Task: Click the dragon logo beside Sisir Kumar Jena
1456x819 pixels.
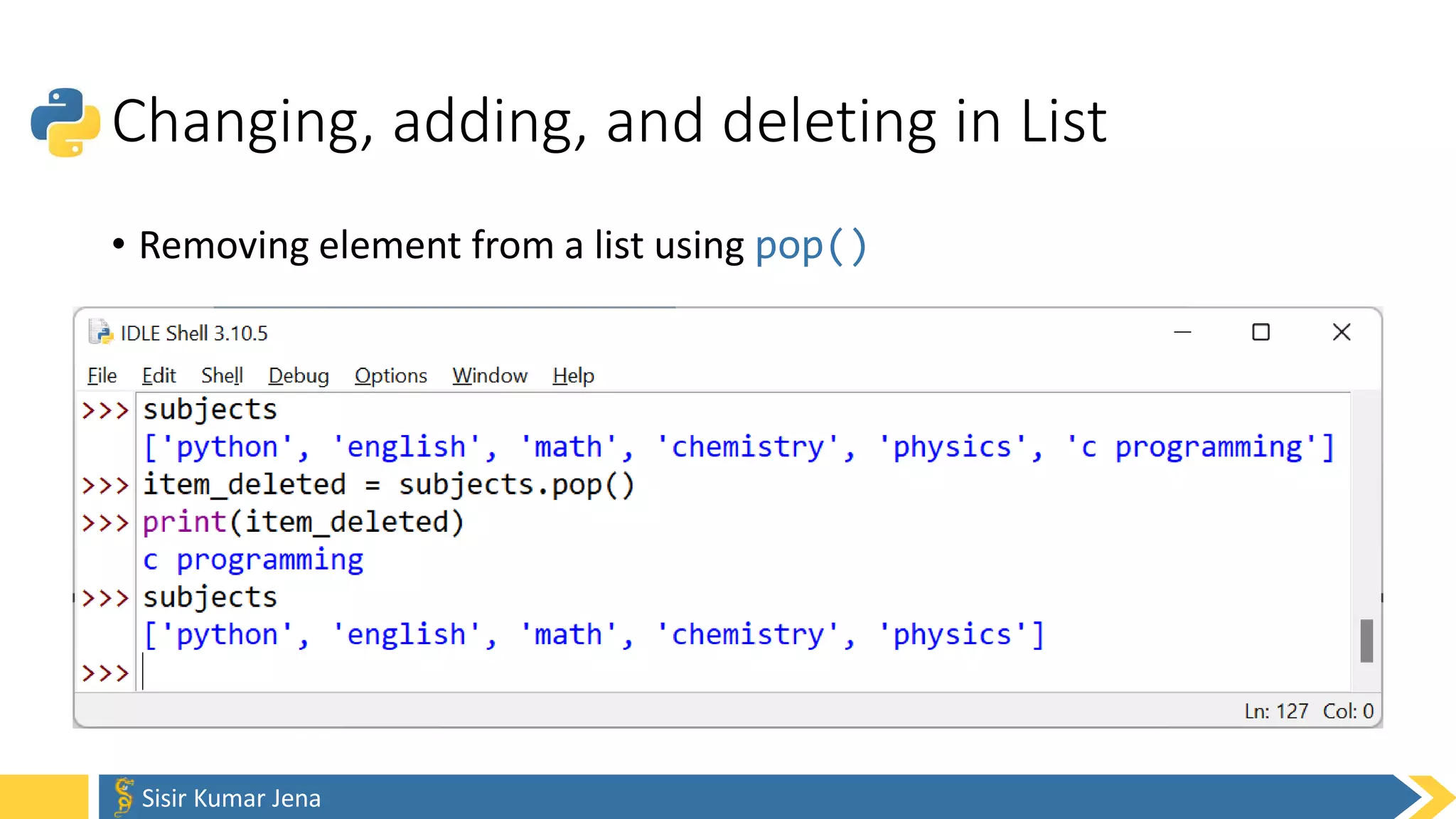Action: tap(124, 796)
